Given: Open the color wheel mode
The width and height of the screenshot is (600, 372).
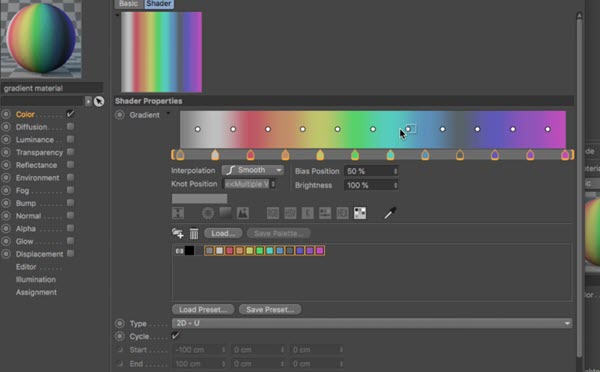Looking at the screenshot, I should coord(208,213).
